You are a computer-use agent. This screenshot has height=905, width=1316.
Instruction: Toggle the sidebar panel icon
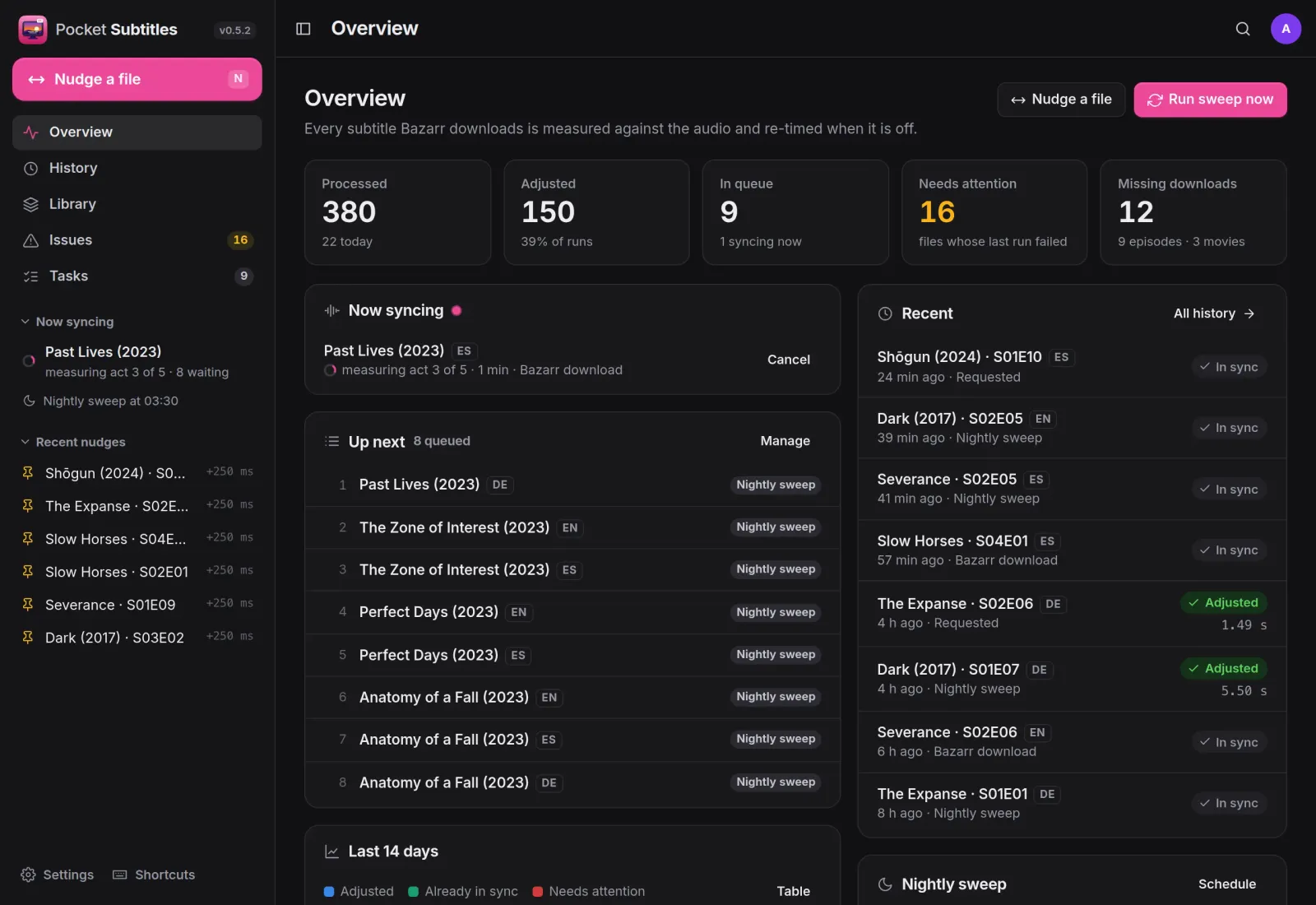(304, 29)
